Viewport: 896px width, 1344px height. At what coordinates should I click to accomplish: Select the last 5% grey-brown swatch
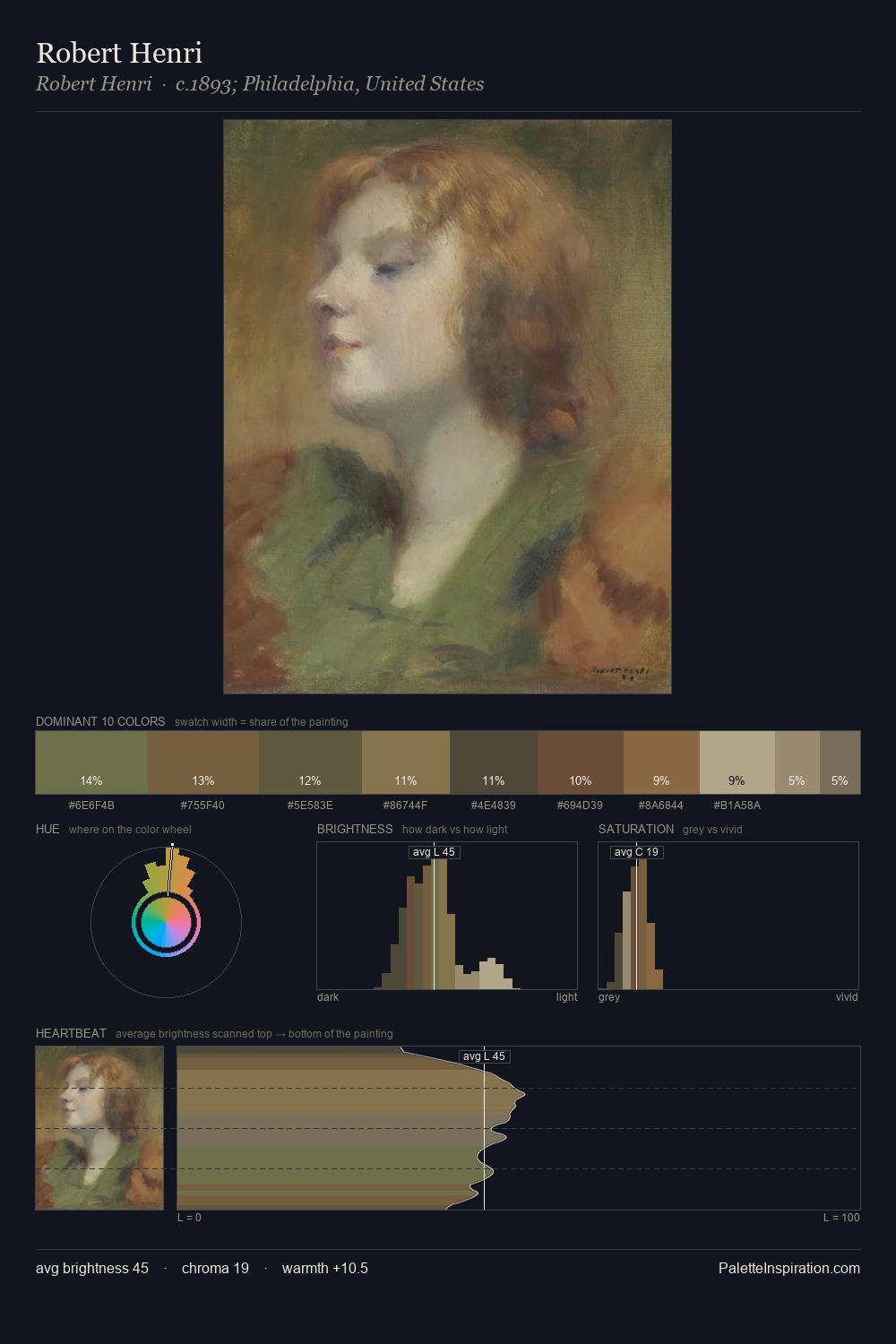click(x=840, y=762)
